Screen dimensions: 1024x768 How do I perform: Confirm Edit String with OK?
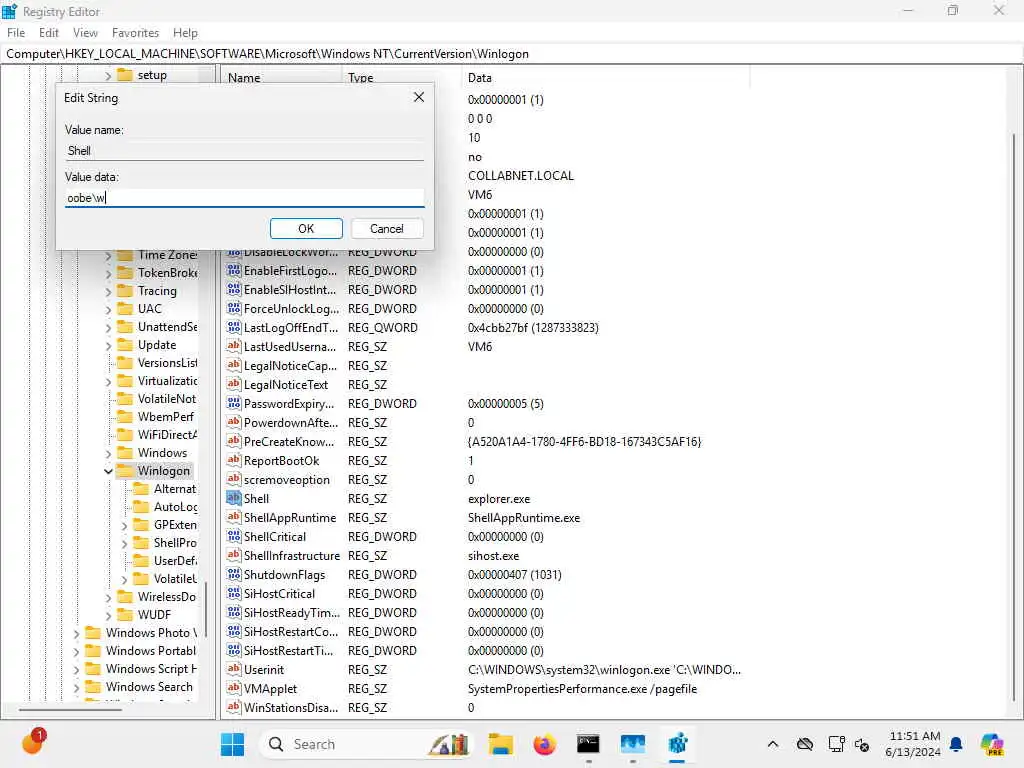306,229
